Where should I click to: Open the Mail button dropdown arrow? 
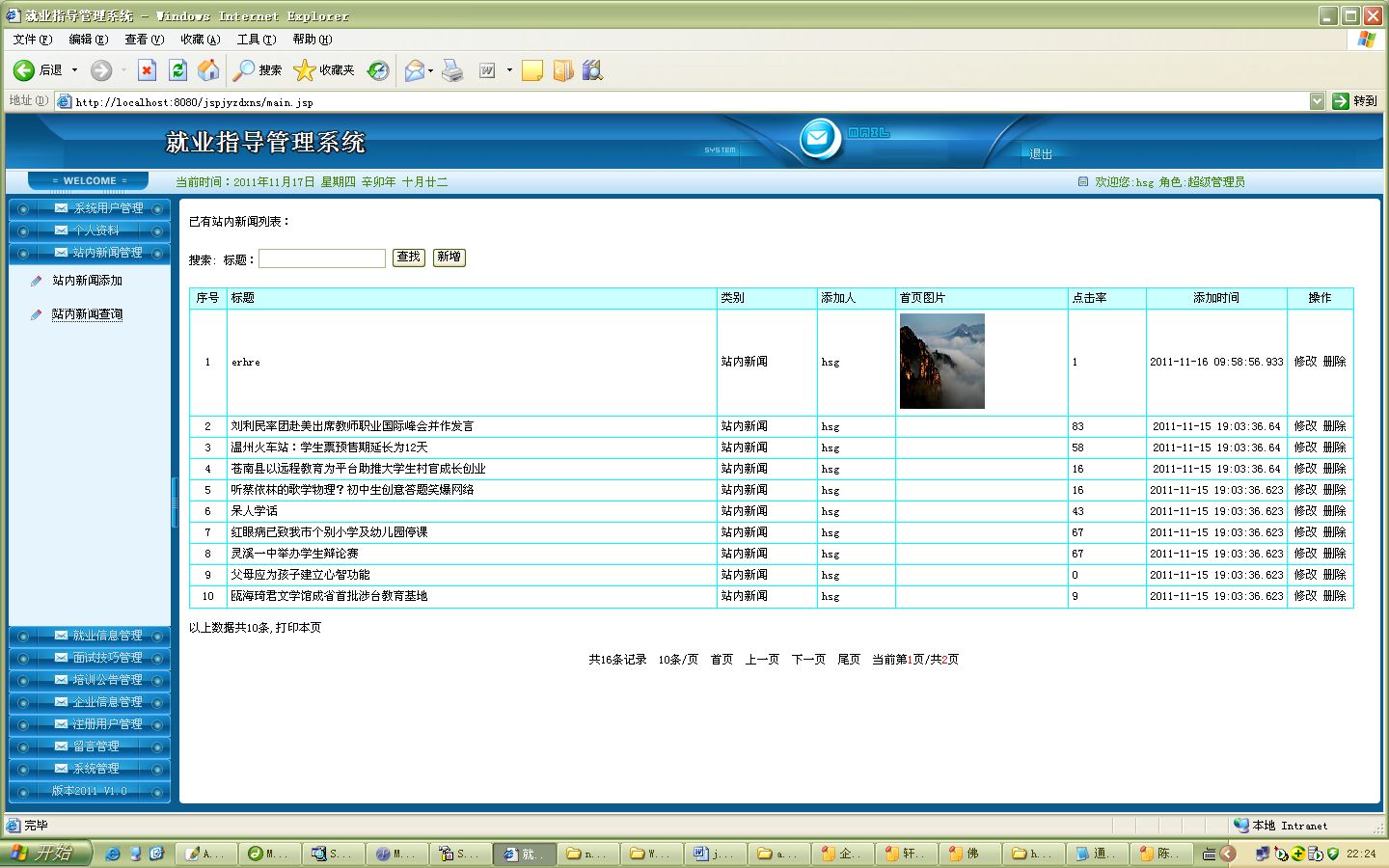[x=430, y=70]
